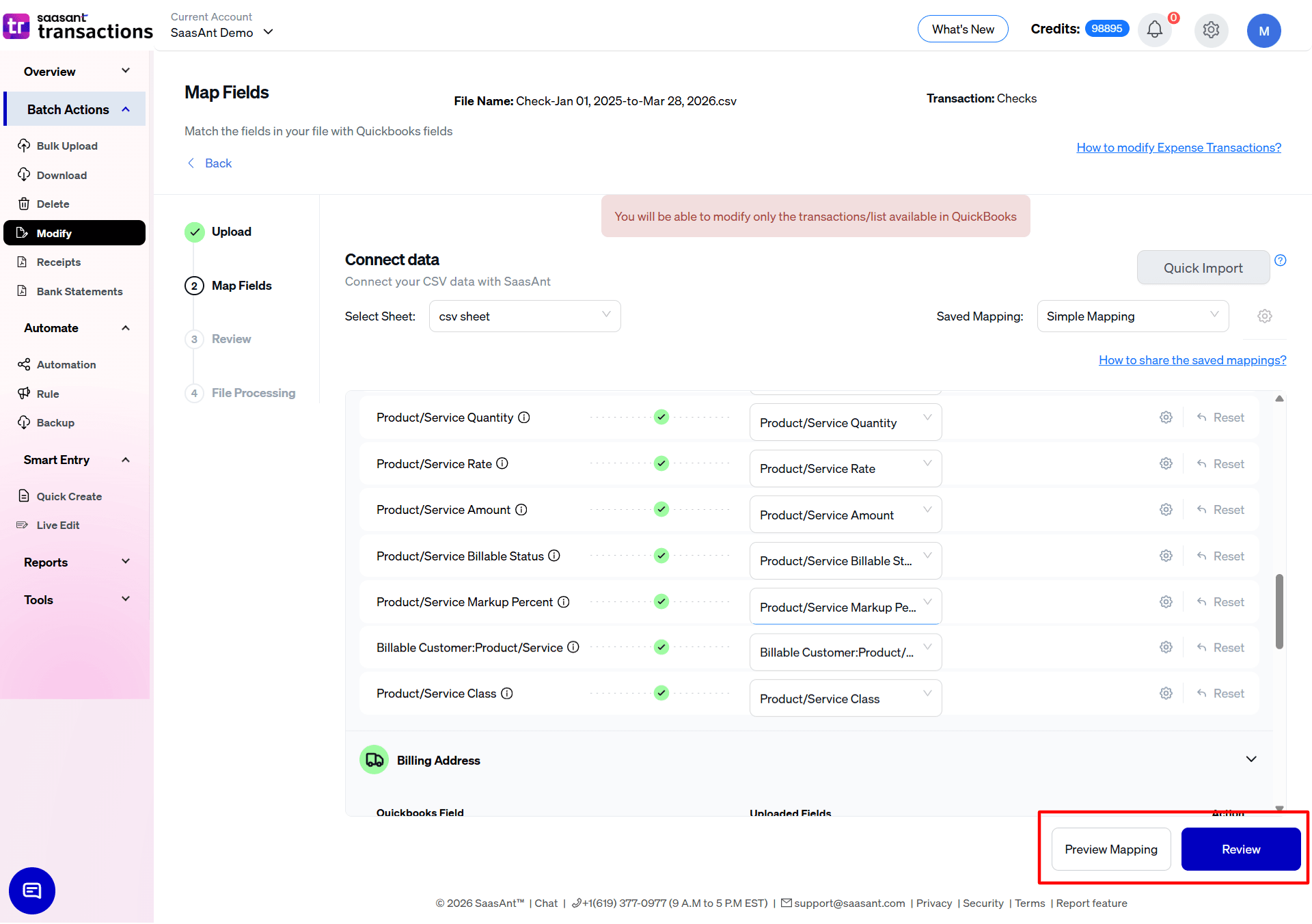Open the shared mappings help link

coord(1192,360)
